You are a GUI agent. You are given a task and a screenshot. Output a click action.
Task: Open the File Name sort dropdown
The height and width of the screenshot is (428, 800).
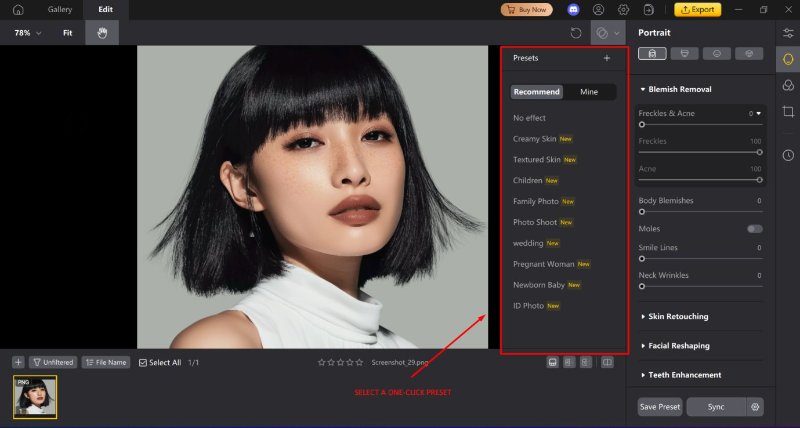(x=106, y=362)
